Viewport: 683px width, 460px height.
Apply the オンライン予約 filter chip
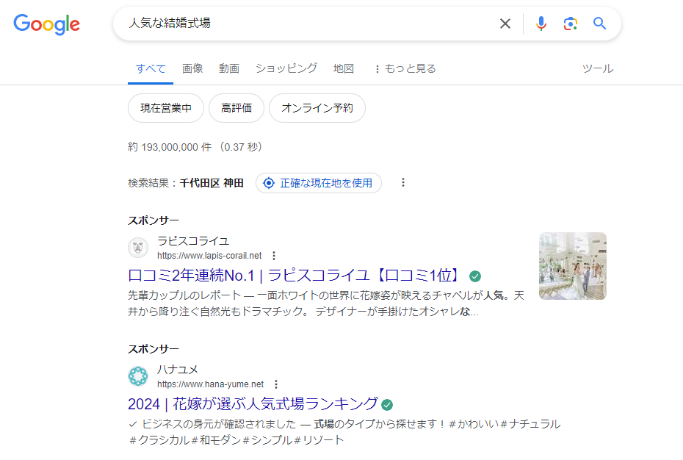click(x=317, y=108)
